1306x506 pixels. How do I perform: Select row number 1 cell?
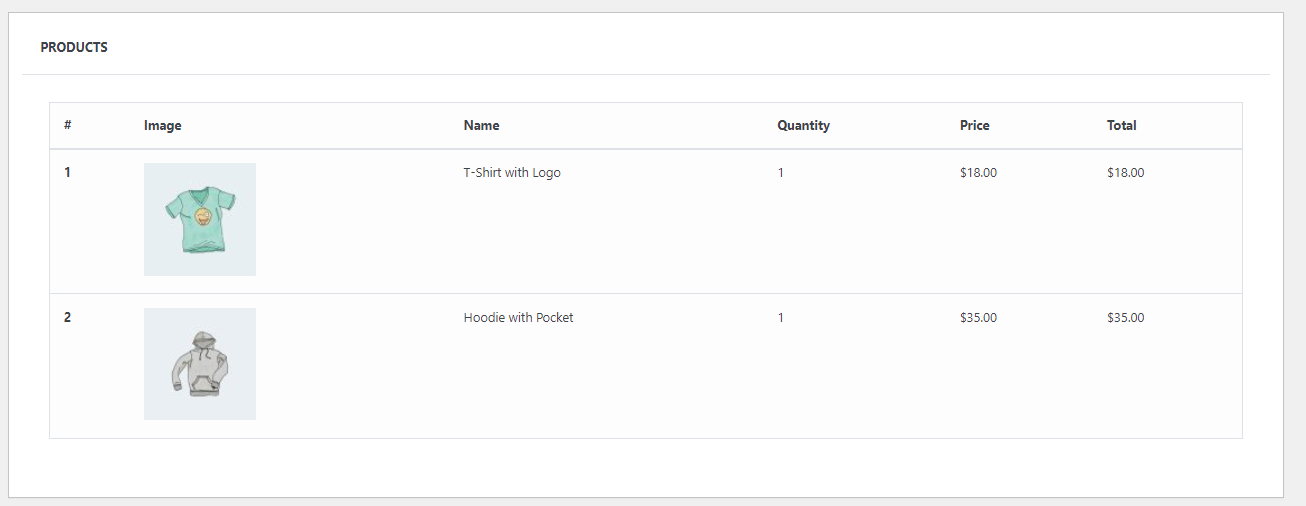(x=68, y=173)
